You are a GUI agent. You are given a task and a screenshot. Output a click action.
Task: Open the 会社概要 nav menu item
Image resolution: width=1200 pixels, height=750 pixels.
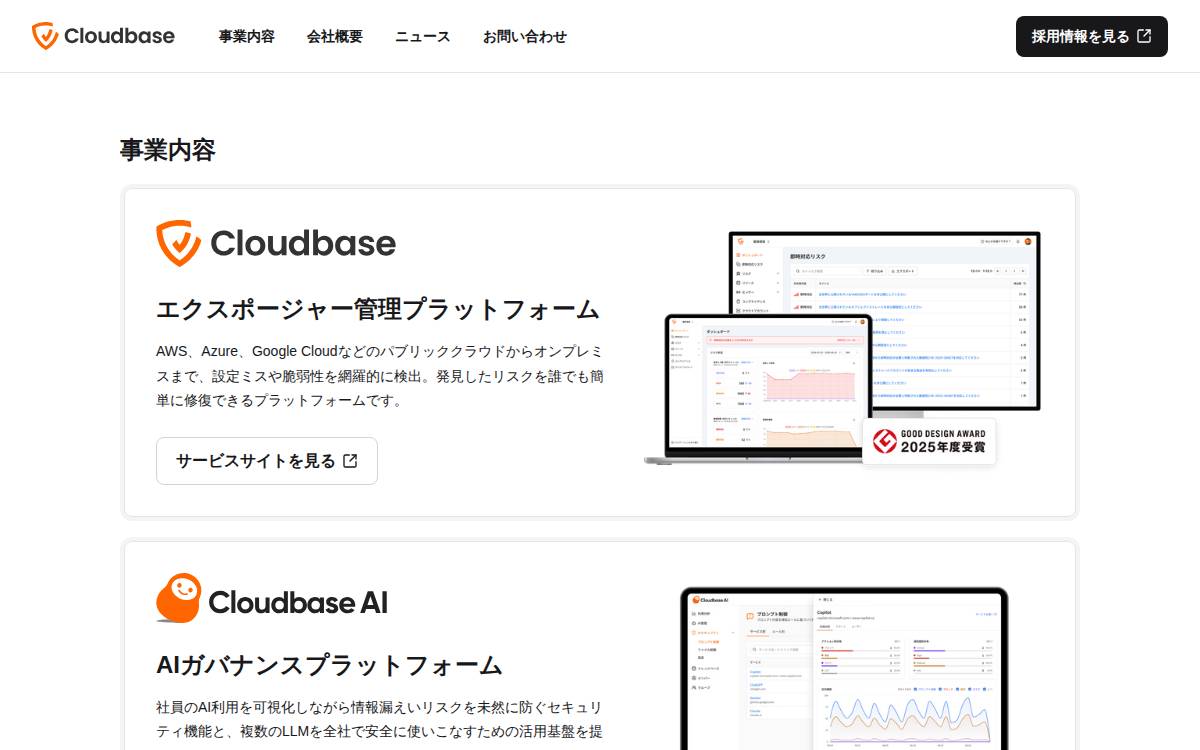[334, 36]
